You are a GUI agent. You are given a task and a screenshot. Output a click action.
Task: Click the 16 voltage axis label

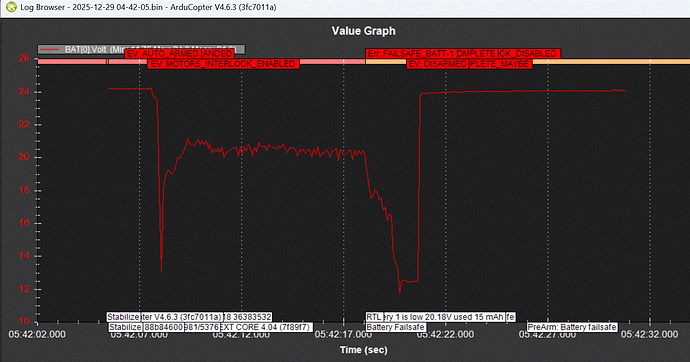24,223
